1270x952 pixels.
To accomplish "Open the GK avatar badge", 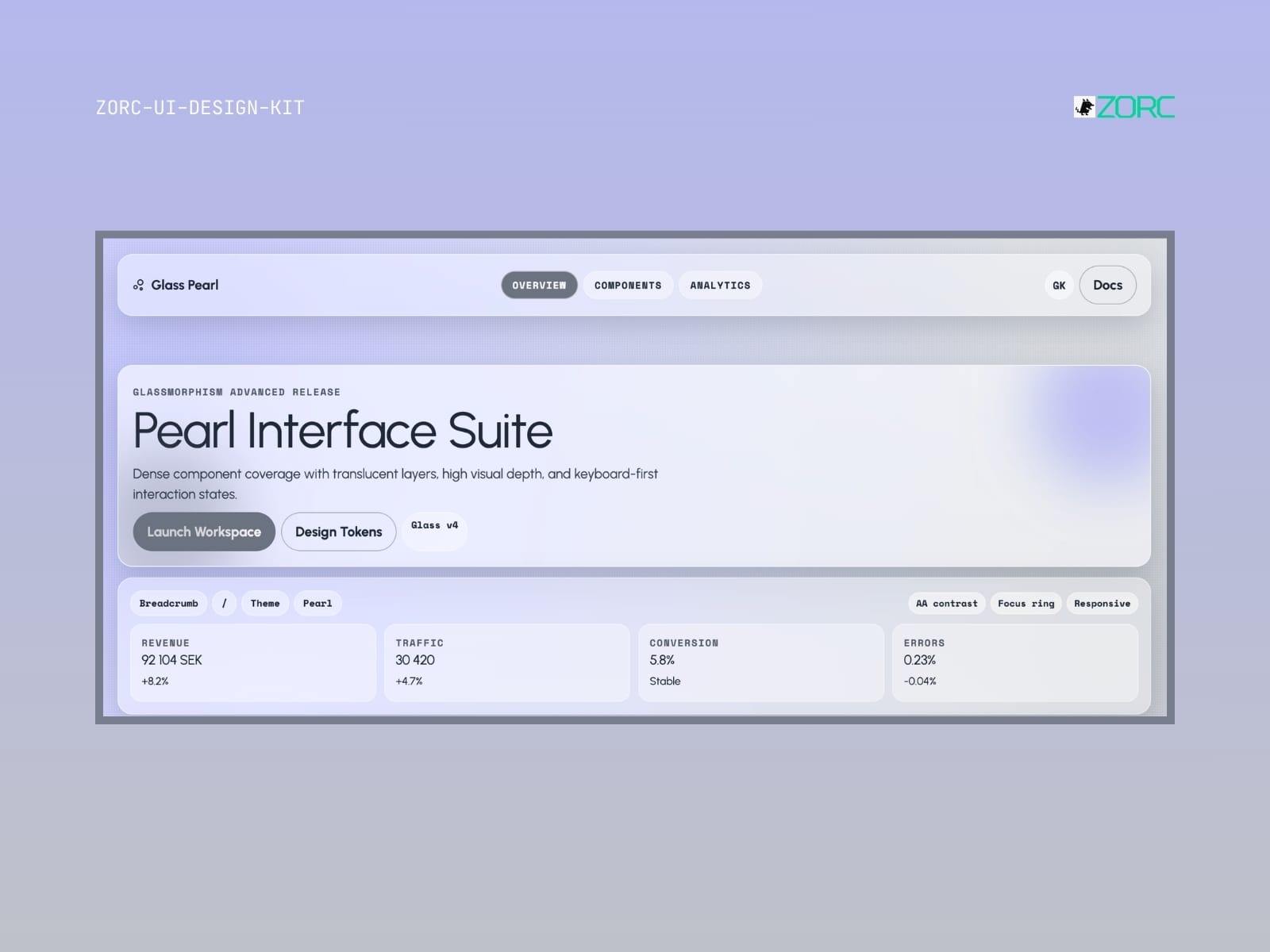I will [x=1059, y=286].
